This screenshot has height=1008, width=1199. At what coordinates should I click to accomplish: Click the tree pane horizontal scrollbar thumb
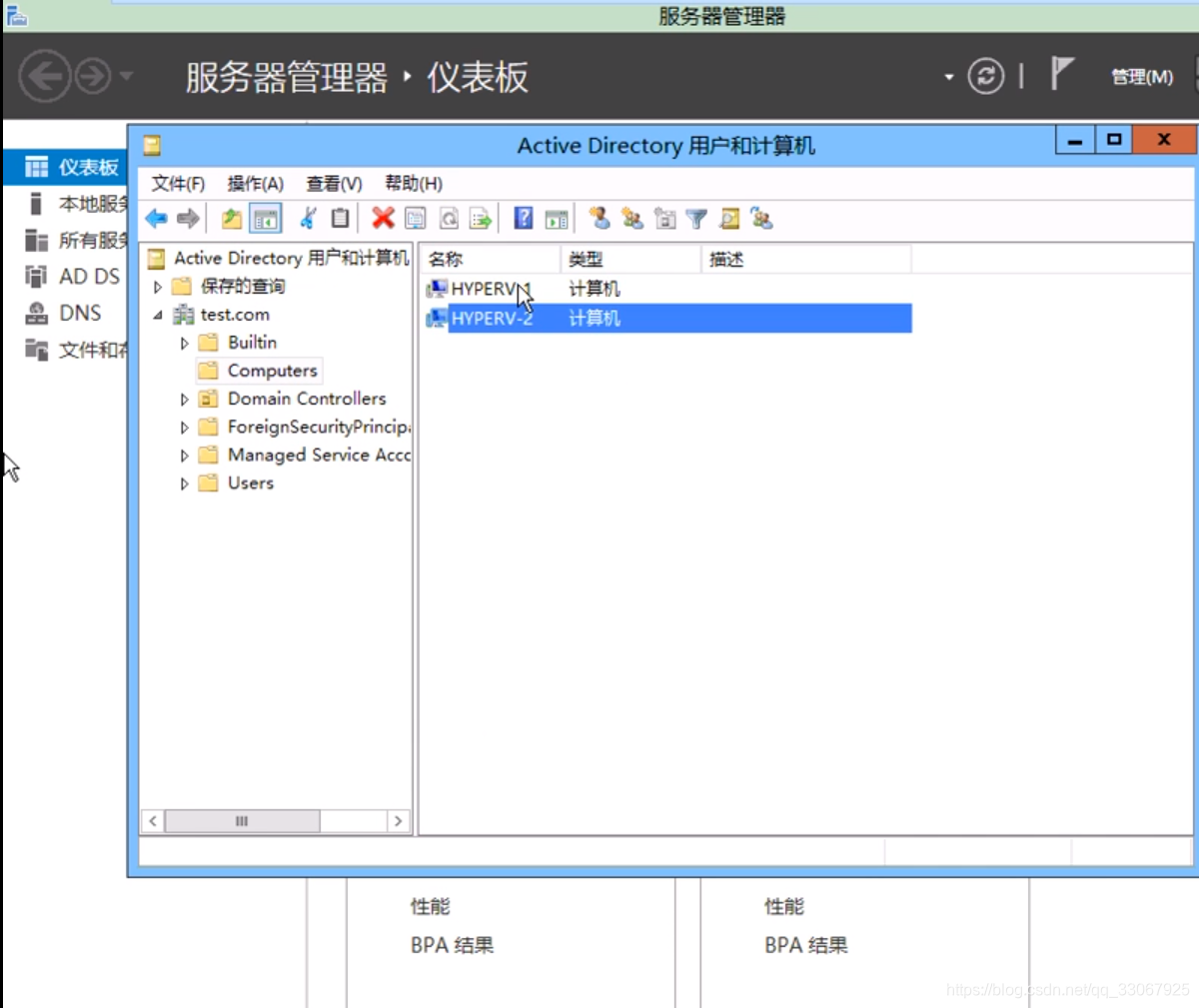click(242, 821)
